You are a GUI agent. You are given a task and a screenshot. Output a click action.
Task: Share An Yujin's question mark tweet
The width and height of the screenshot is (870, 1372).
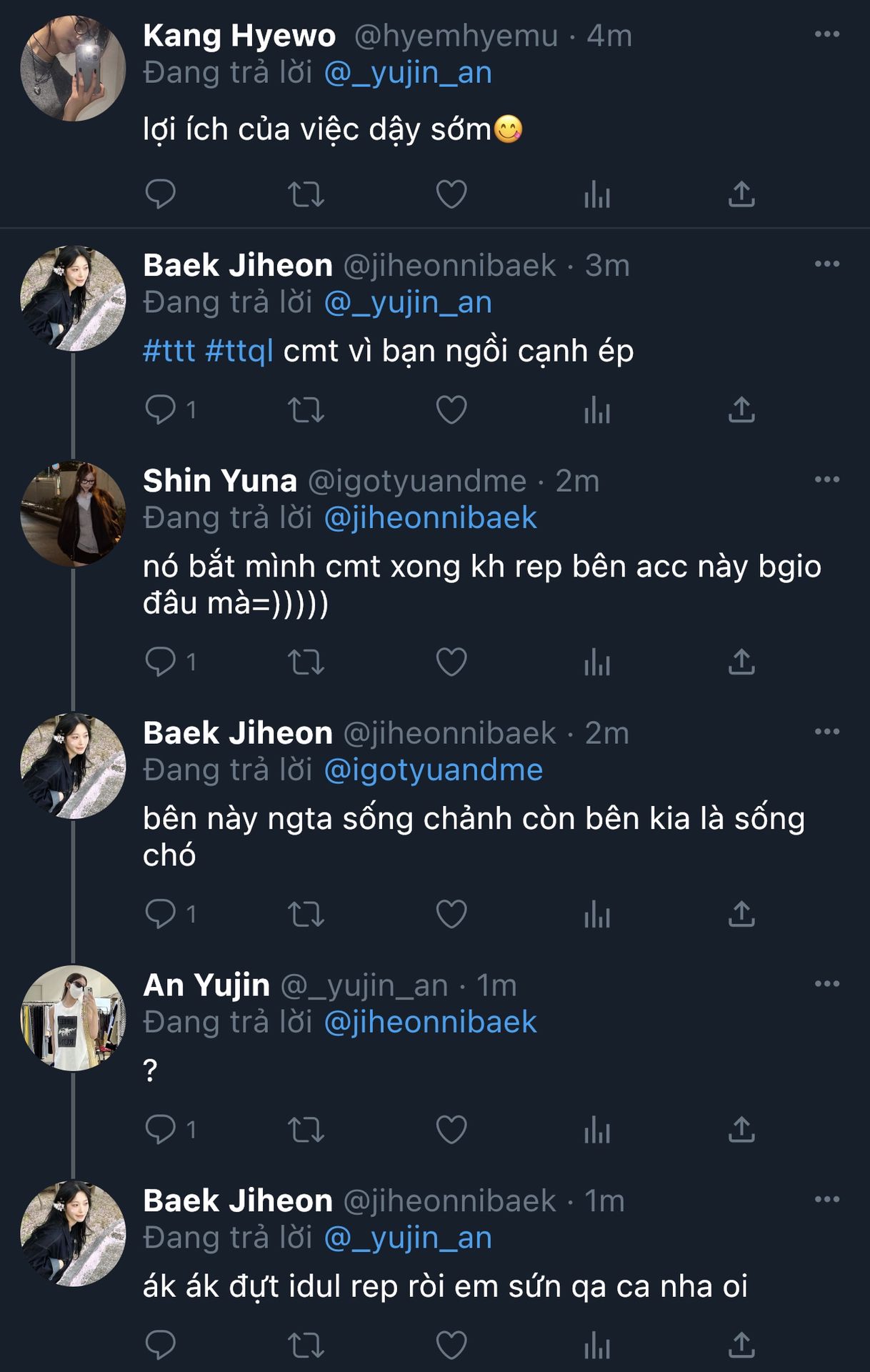741,1130
